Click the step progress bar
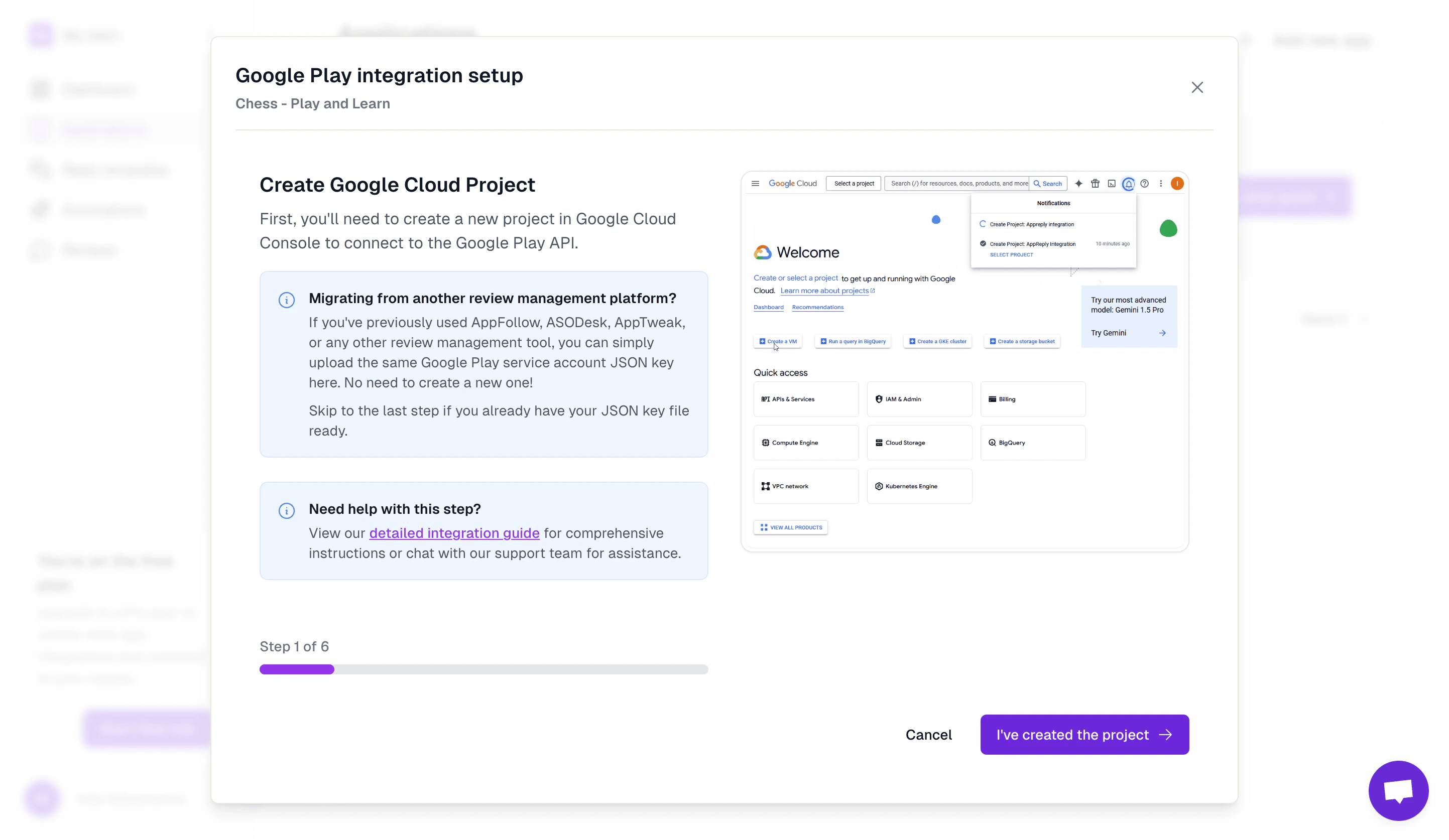1449x840 pixels. coord(484,669)
